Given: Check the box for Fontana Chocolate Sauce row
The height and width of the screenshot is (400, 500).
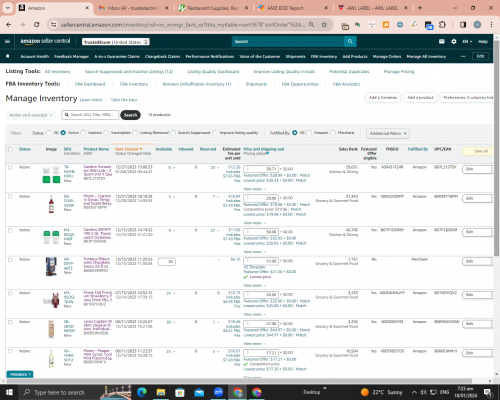Looking at the screenshot, I should point(10,259).
